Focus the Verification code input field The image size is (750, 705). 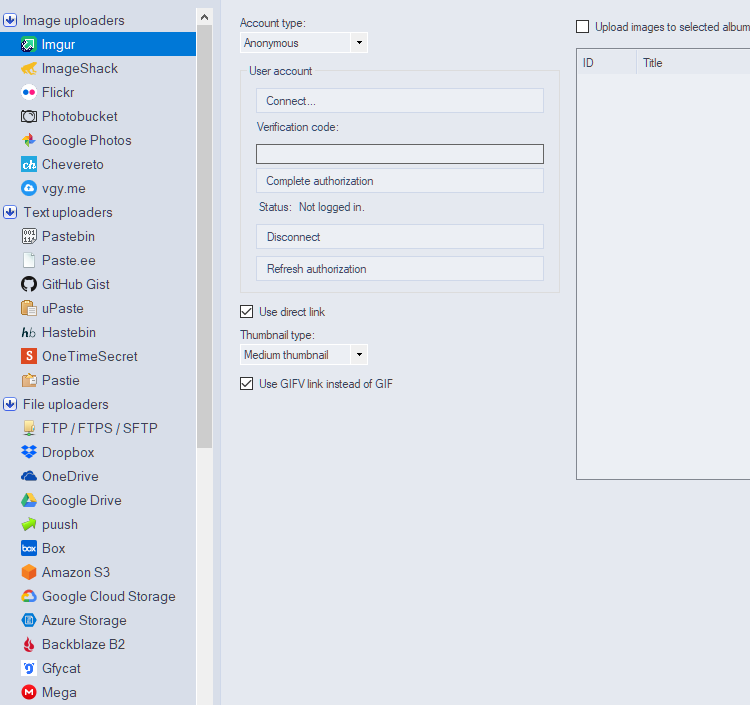click(x=400, y=154)
